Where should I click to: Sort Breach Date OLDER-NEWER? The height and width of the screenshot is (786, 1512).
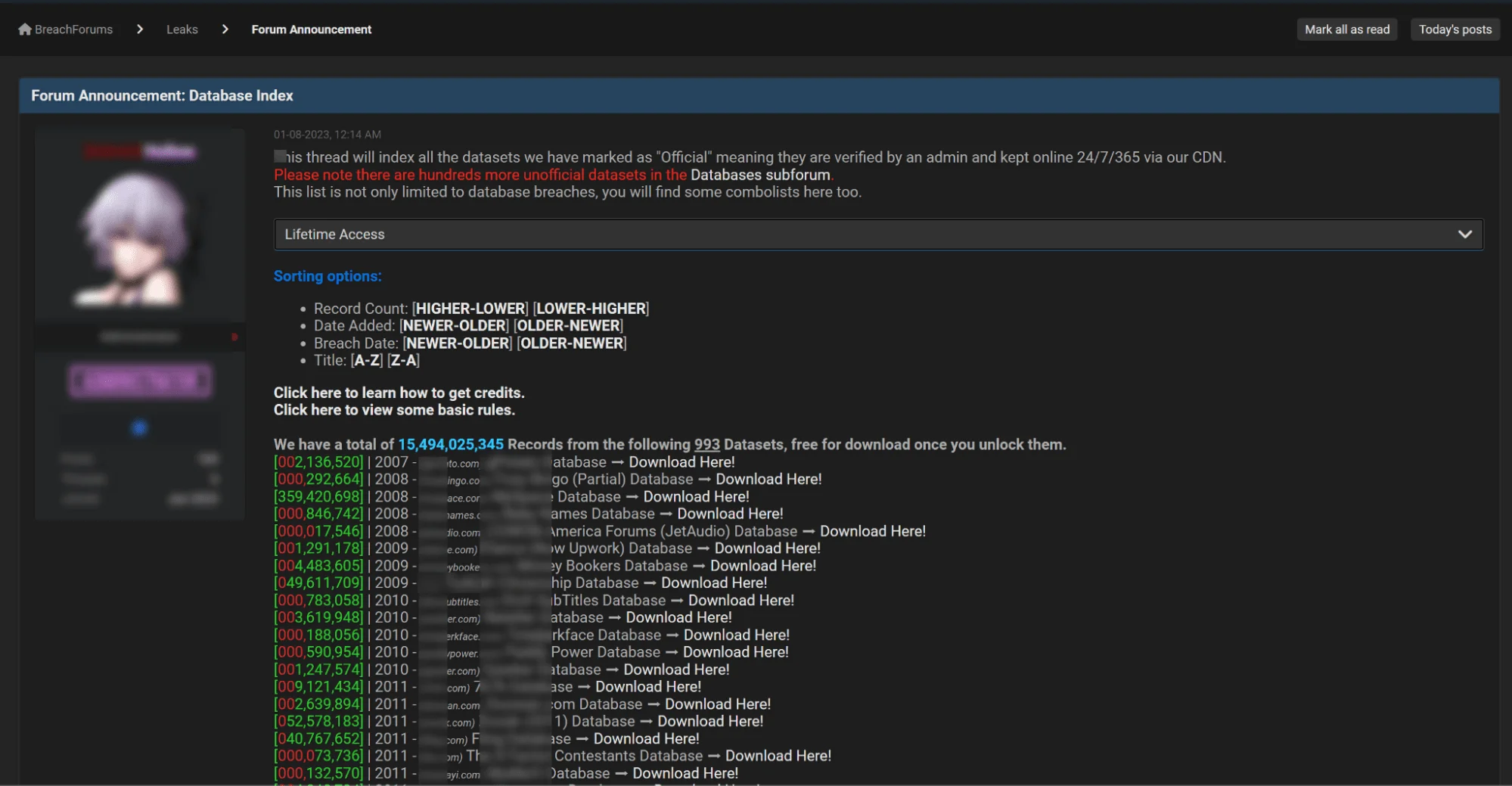pyautogui.click(x=572, y=343)
